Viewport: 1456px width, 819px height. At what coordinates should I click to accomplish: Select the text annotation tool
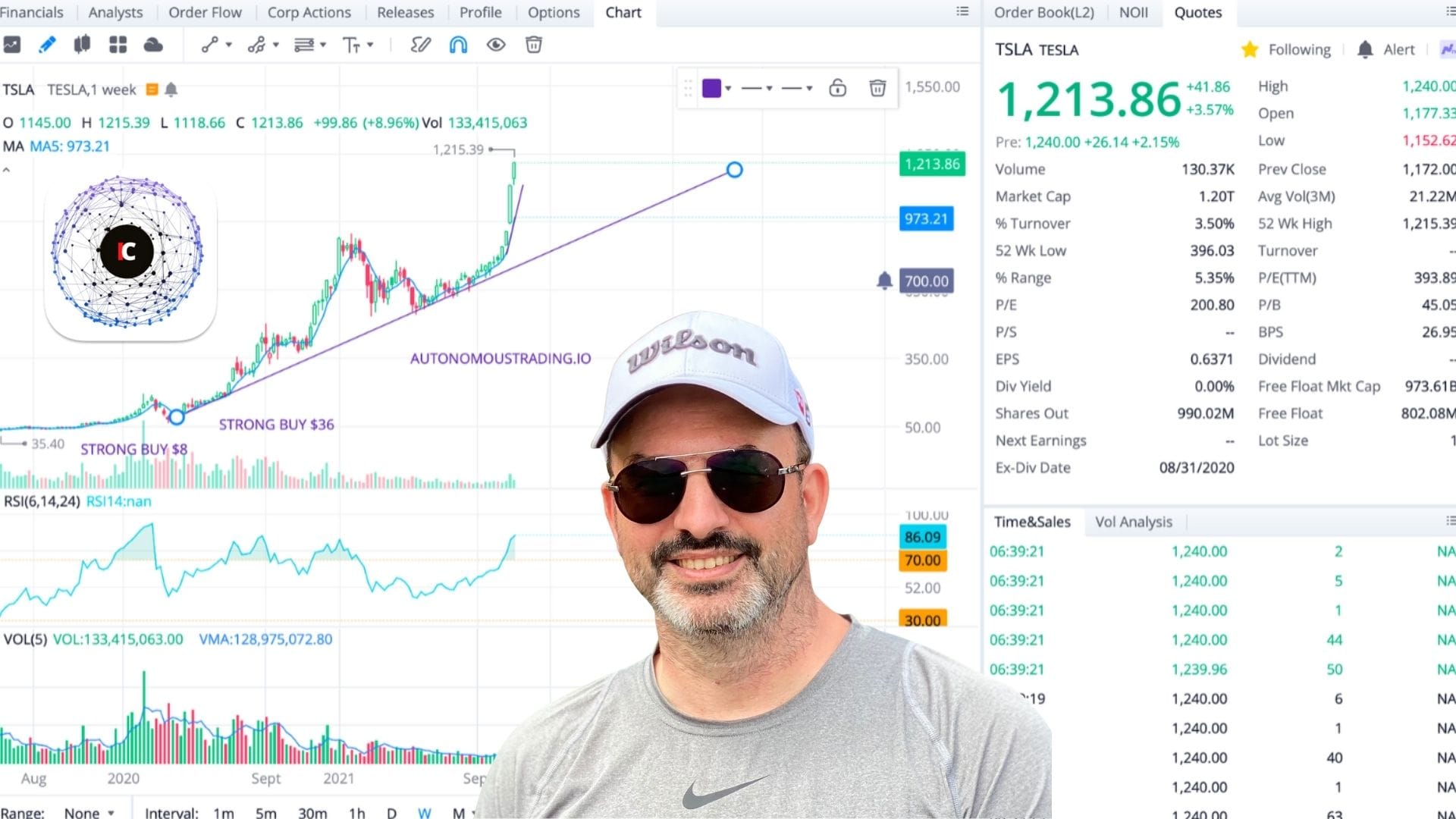(x=351, y=45)
